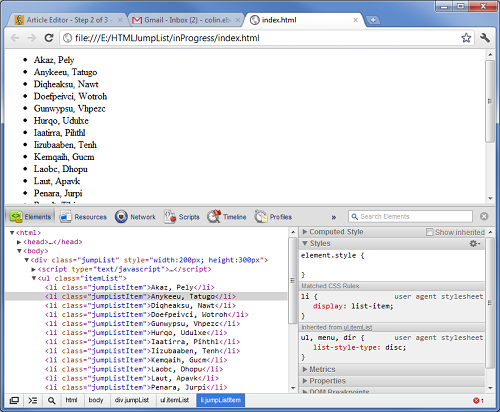Open the Network panel

pos(135,217)
